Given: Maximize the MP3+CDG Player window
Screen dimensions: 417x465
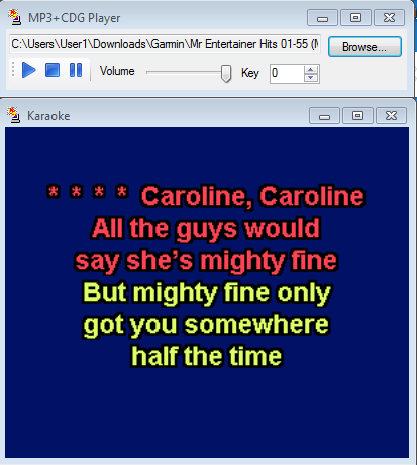Looking at the screenshot, I should (356, 18).
